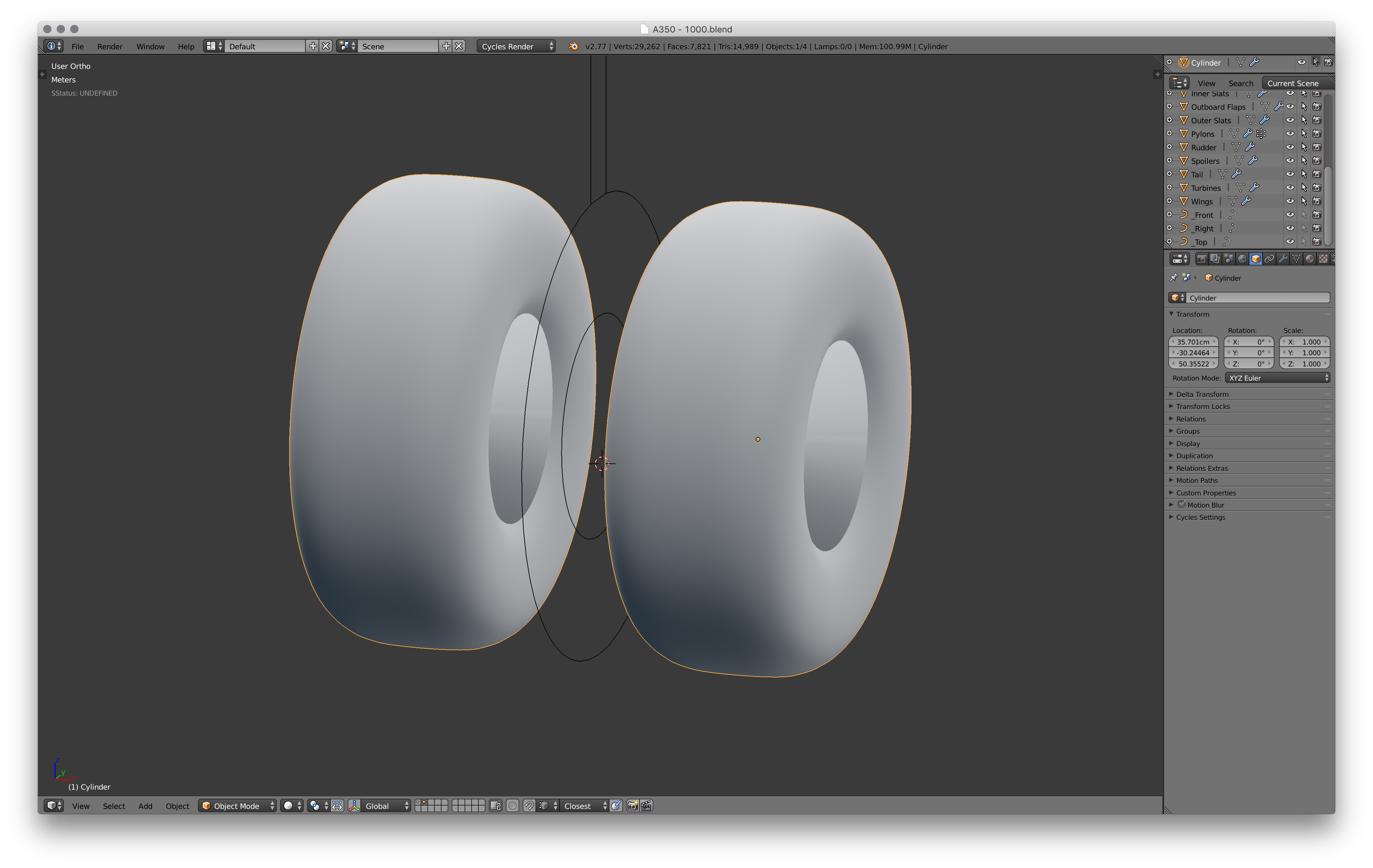The height and width of the screenshot is (868, 1373).
Task: Click the manipulate center points arrows icon
Action: pyautogui.click(x=338, y=805)
